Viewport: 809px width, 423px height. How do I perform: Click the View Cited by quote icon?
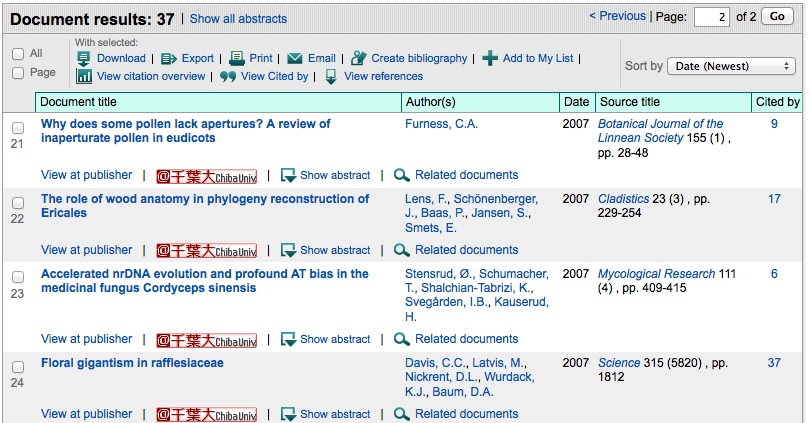point(228,76)
